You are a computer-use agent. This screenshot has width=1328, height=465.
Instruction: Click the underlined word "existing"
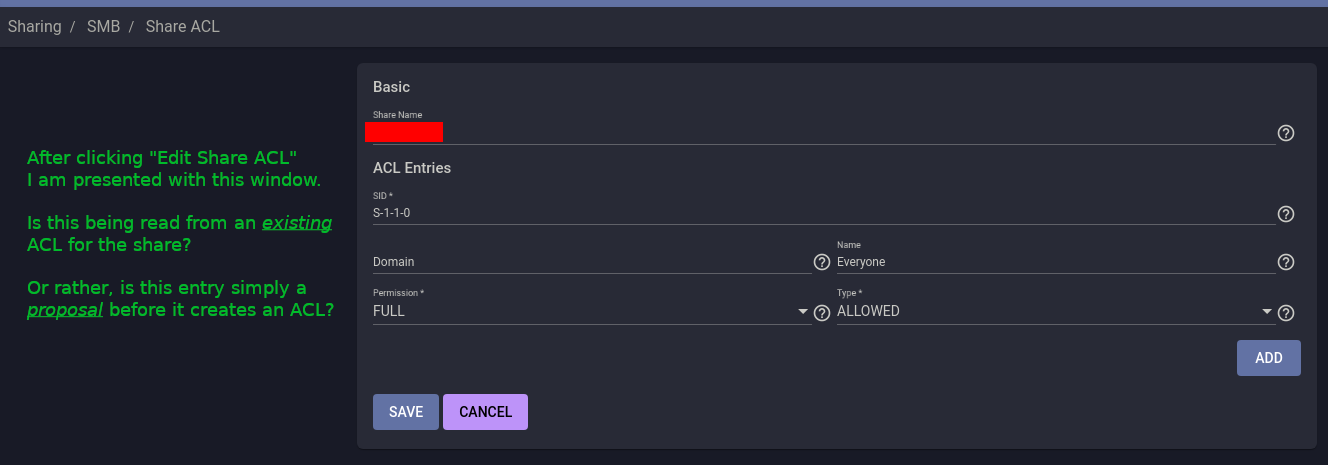click(x=297, y=223)
